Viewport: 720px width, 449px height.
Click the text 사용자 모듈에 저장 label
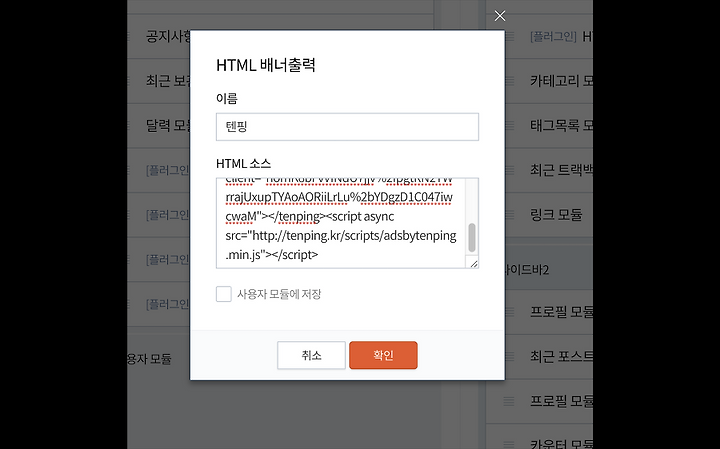tap(279, 294)
